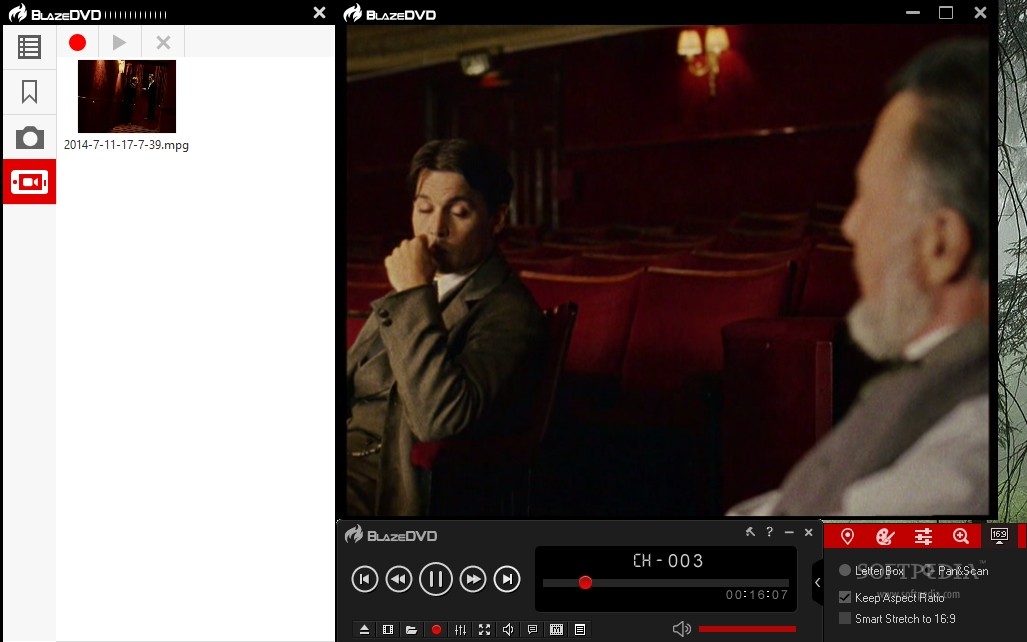1027x642 pixels.
Task: Open the location marker tab
Action: pos(847,537)
